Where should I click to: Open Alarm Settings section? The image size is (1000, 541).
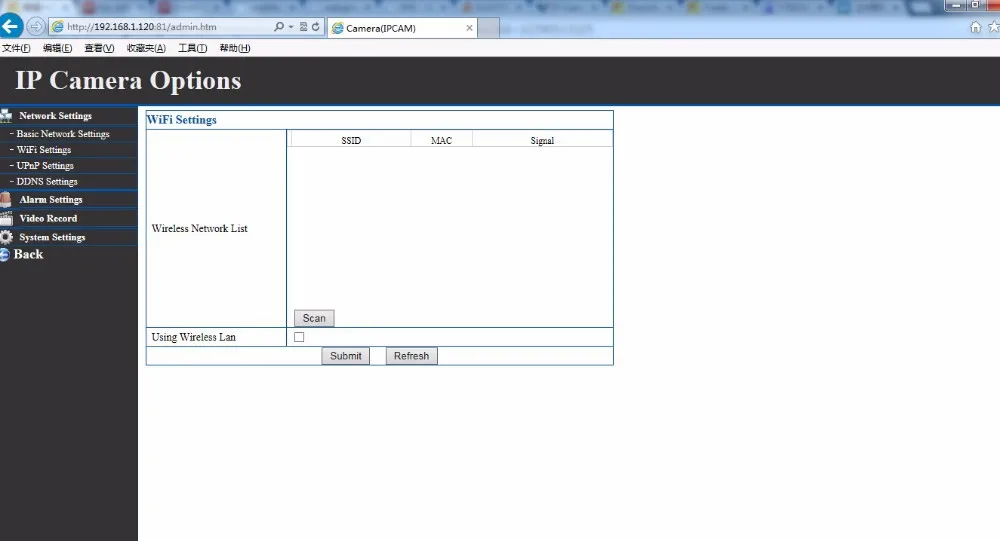[x=51, y=200]
